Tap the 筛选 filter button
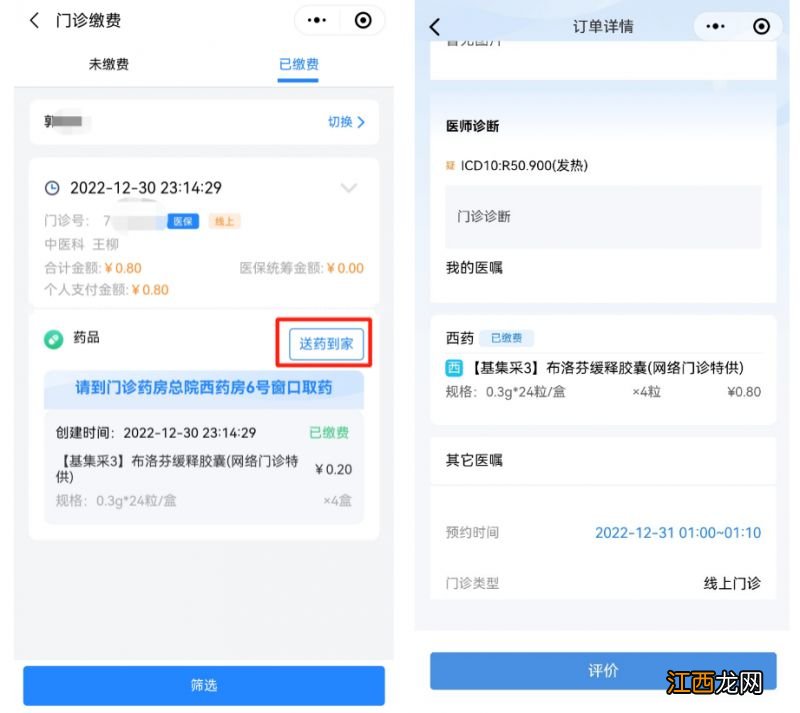This screenshot has height=713, width=800. (204, 686)
